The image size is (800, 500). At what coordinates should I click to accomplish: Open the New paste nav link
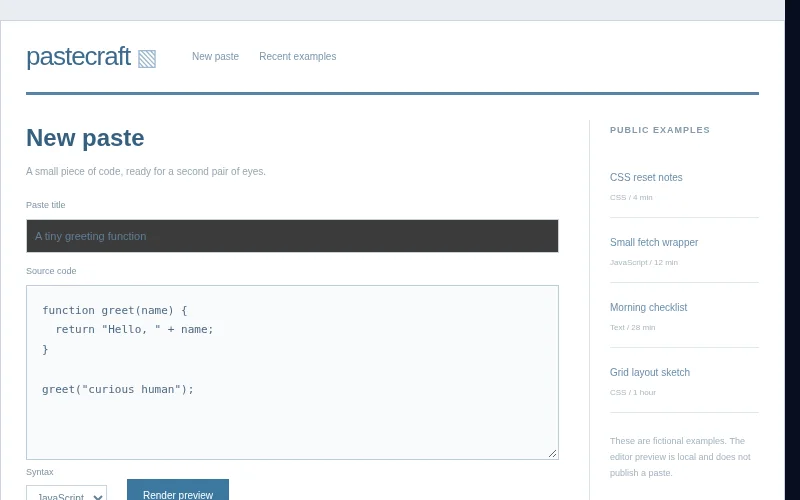(x=215, y=57)
